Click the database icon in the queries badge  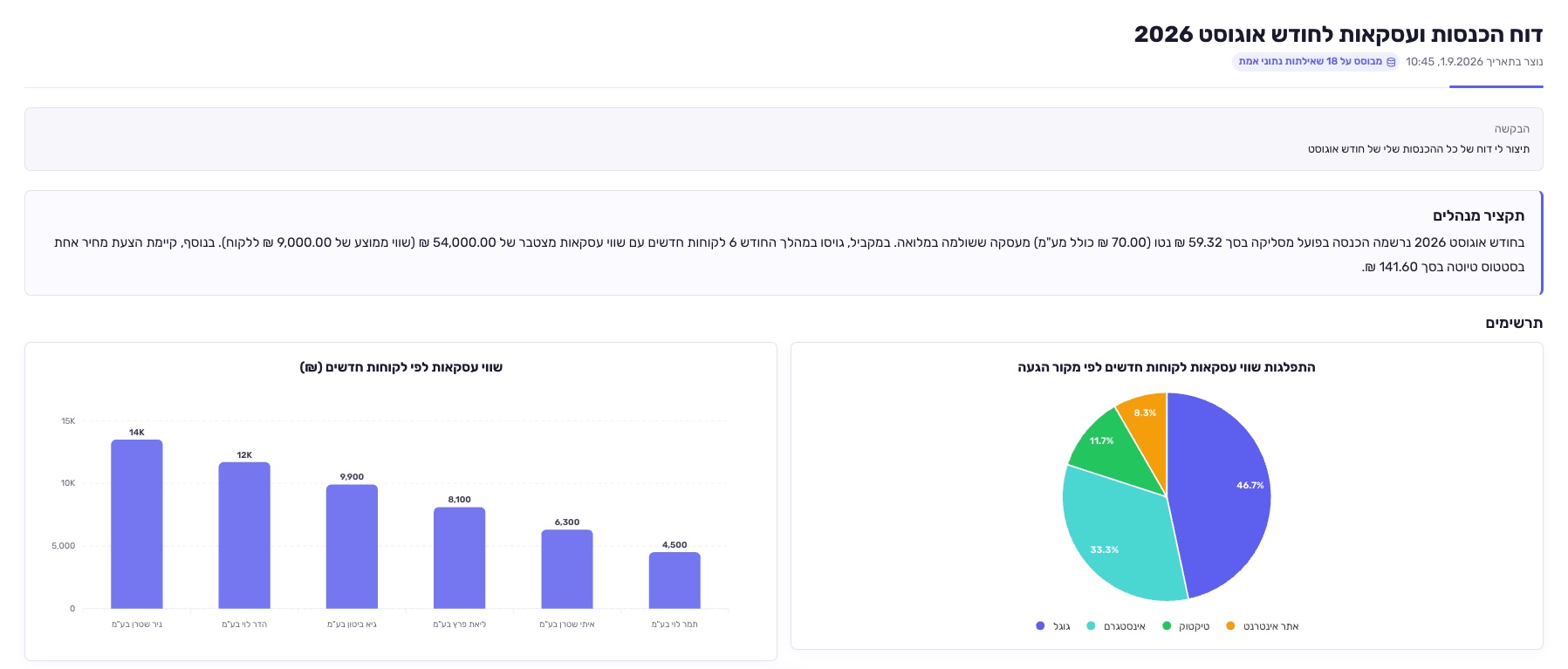1391,62
